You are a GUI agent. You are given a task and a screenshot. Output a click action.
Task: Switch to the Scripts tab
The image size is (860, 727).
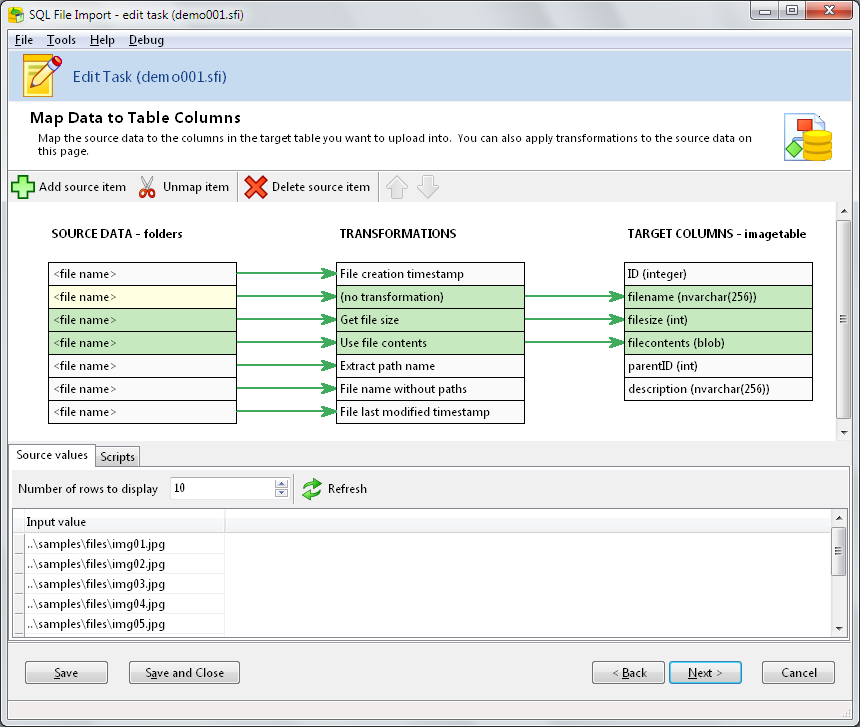pos(117,455)
